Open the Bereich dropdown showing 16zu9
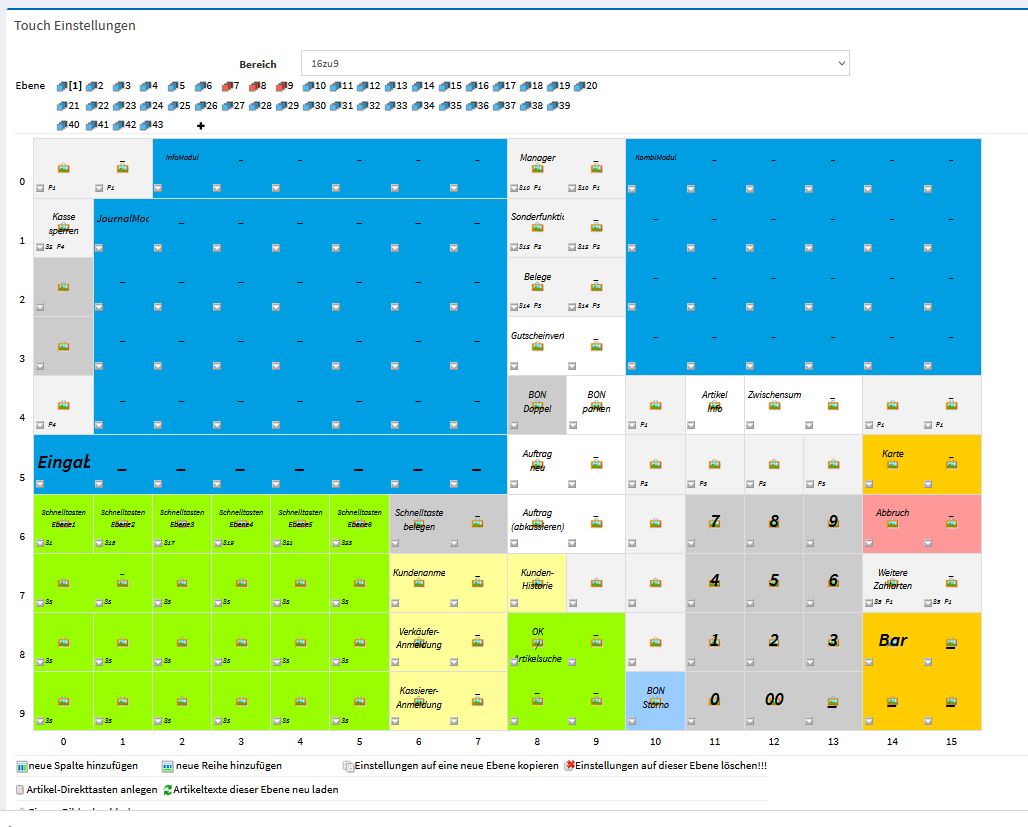 575,63
